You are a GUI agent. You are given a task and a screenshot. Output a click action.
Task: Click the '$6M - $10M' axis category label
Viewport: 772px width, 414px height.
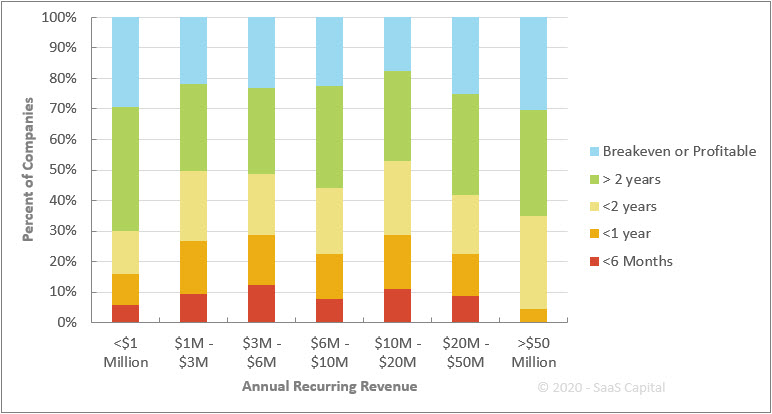[329, 352]
